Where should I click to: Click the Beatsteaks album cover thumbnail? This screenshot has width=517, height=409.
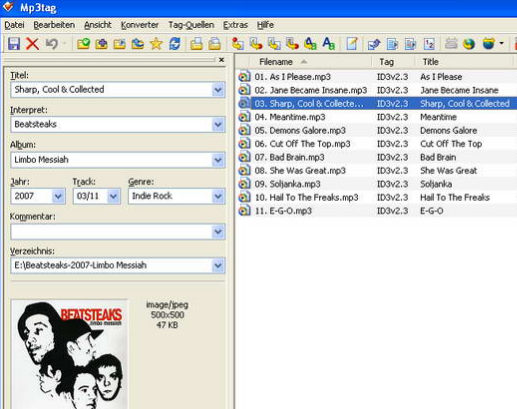click(69, 354)
